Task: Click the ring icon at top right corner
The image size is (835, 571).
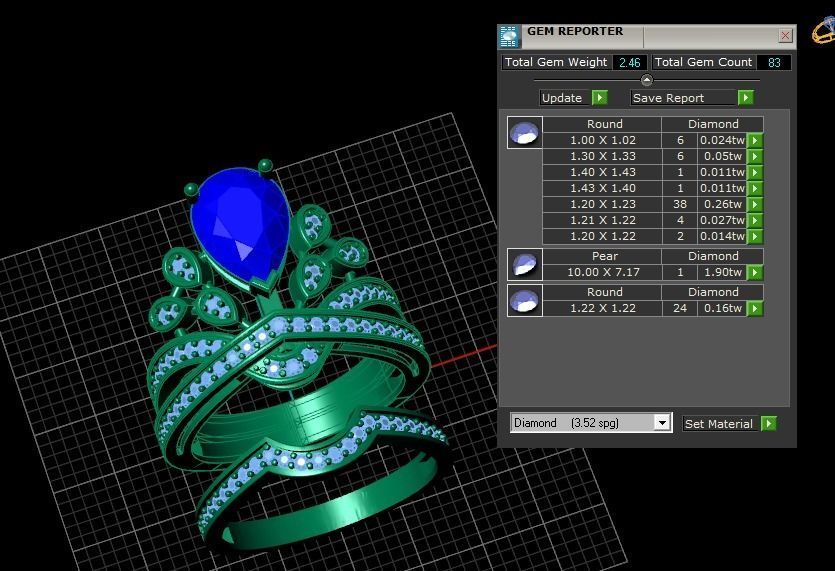Action: (823, 29)
